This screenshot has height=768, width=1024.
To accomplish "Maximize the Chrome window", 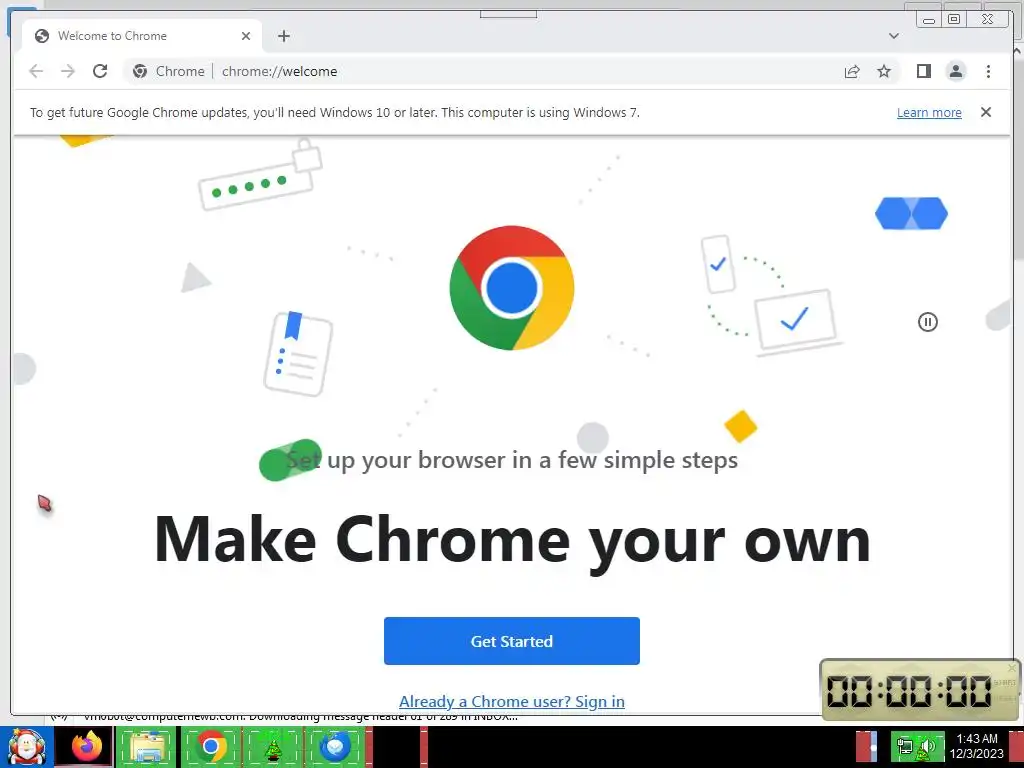I will pyautogui.click(x=953, y=20).
